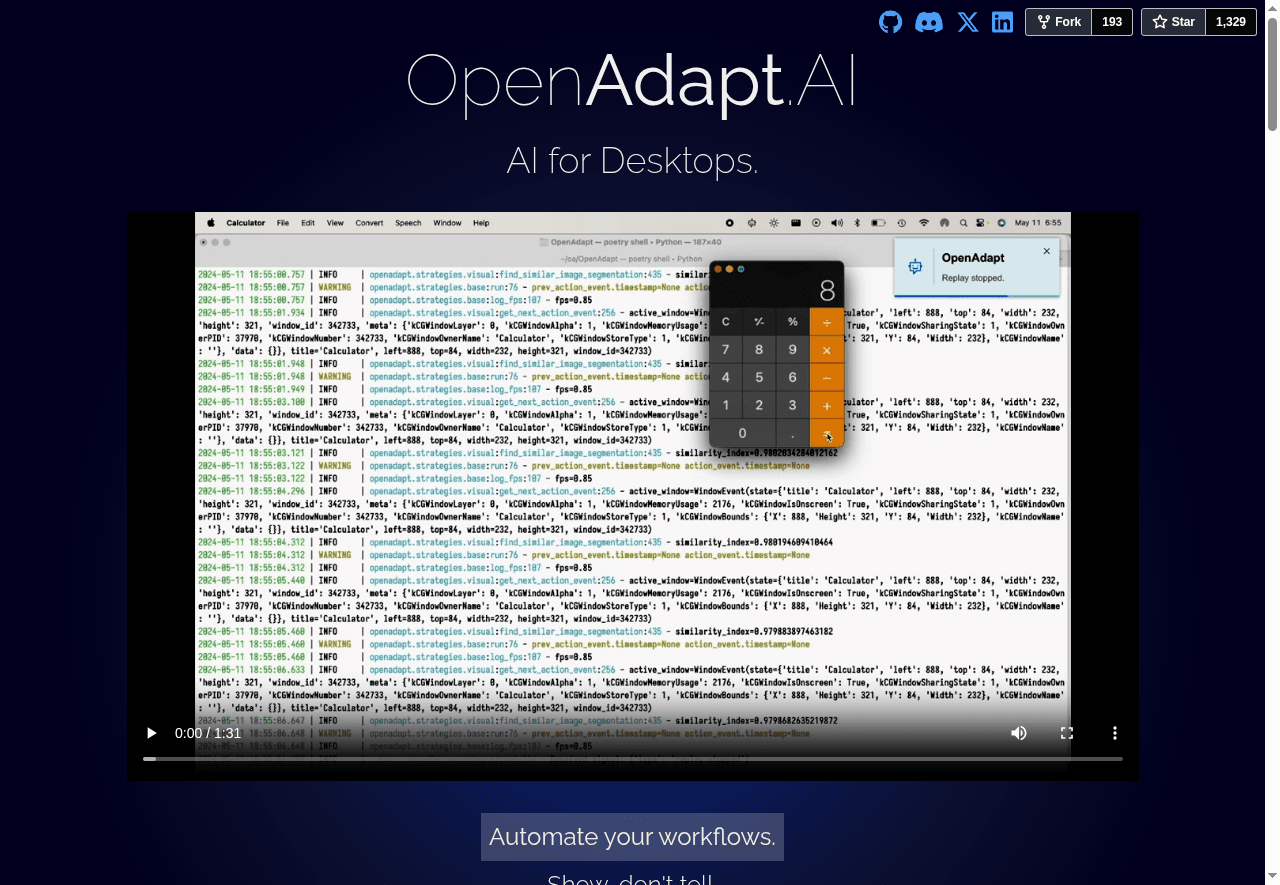The image size is (1280, 885).
Task: Open the Discord icon
Action: tap(929, 22)
